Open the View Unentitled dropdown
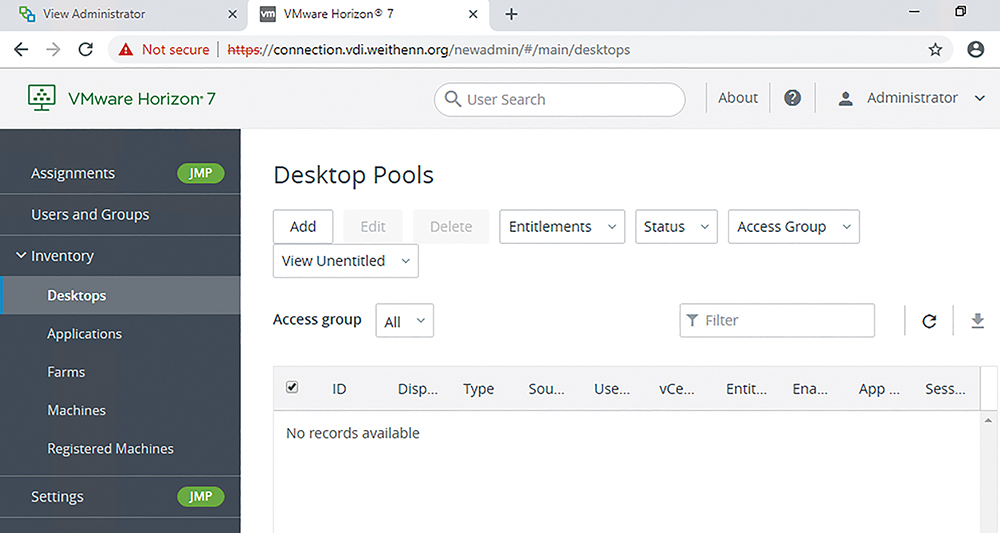 pos(346,261)
